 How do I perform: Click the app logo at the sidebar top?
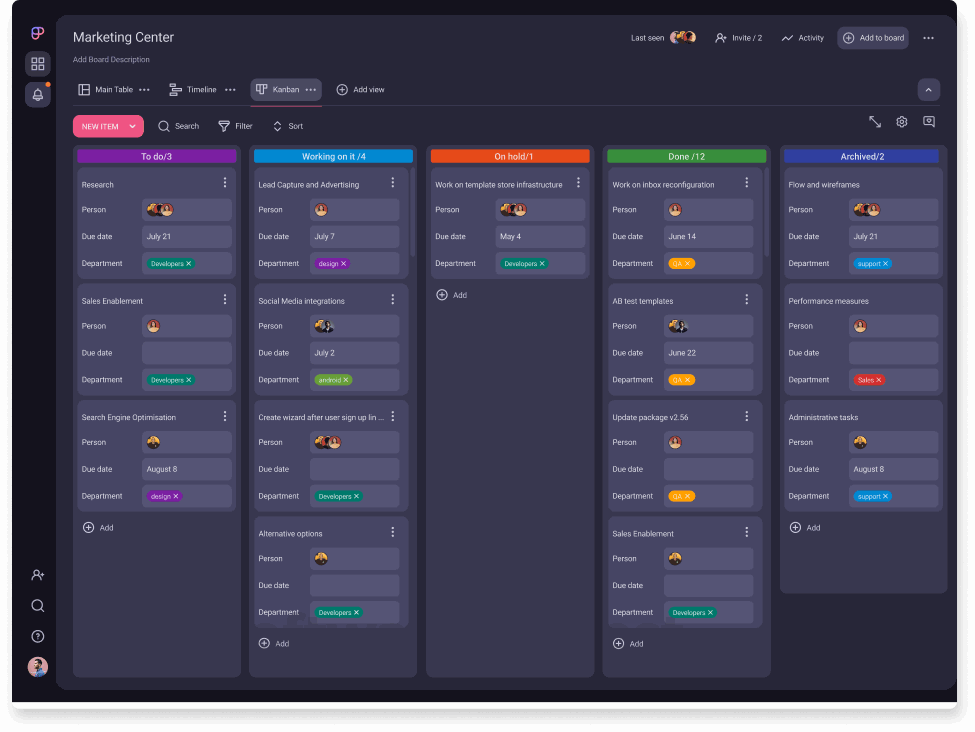[37, 32]
